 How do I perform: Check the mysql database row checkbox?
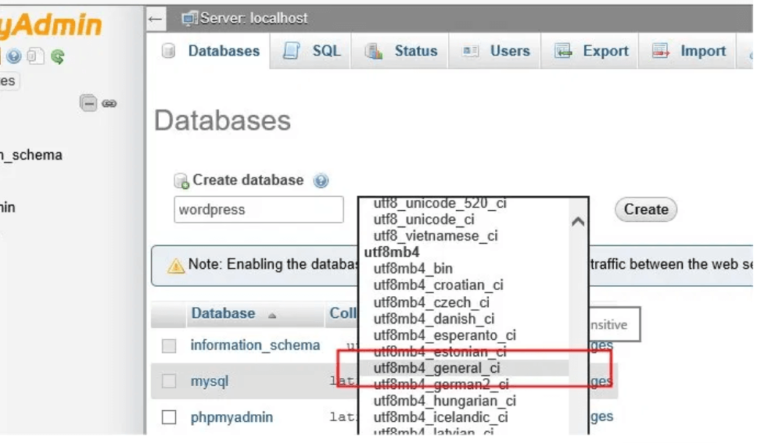(x=169, y=381)
